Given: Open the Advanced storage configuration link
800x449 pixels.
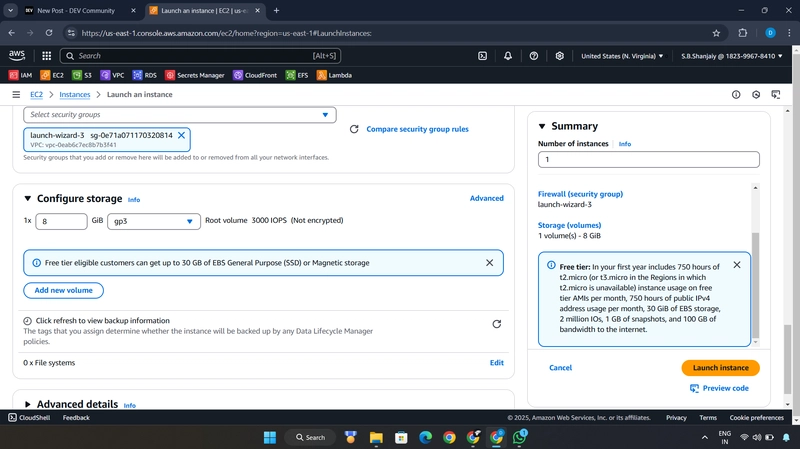Looking at the screenshot, I should coord(486,198).
